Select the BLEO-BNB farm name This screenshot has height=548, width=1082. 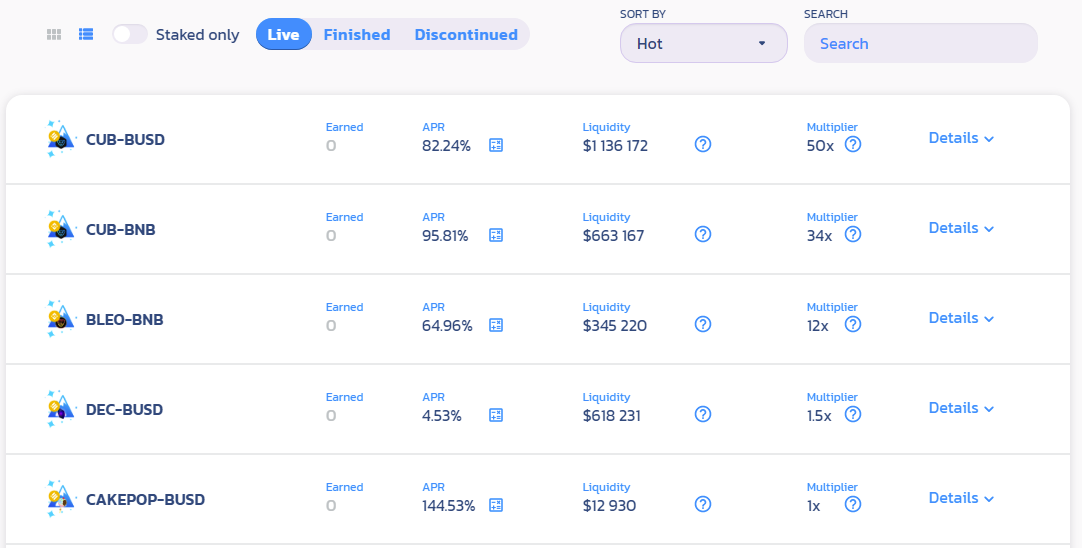point(124,320)
